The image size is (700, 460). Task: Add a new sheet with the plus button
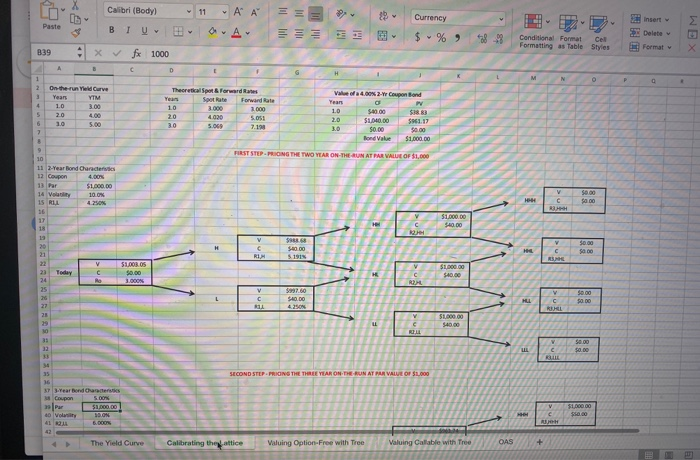(x=539, y=442)
